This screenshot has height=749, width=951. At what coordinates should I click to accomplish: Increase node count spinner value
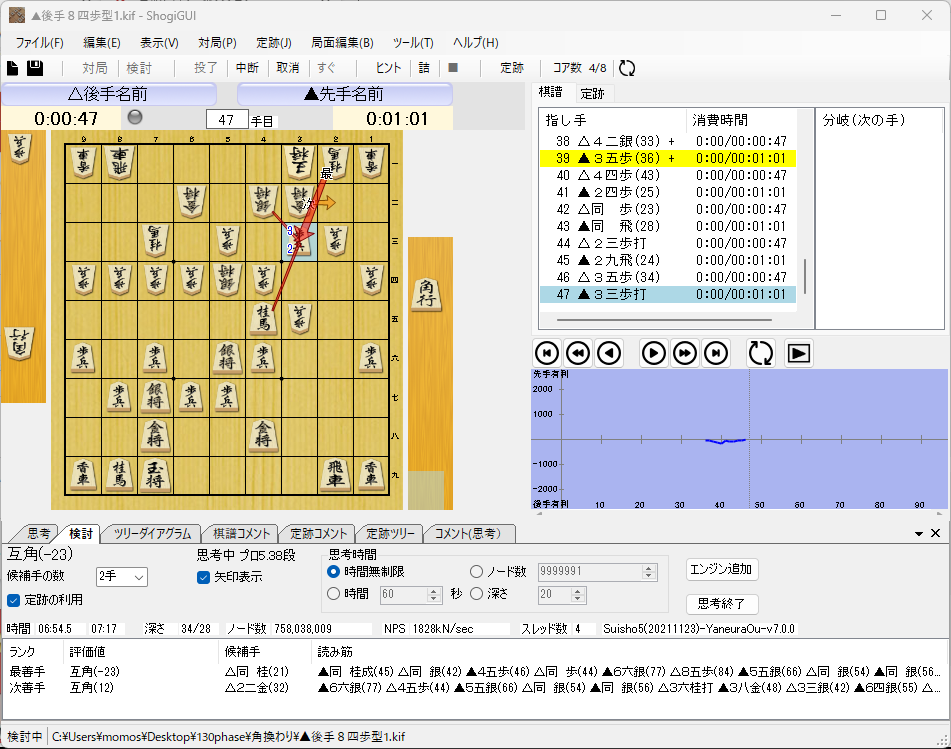[649, 568]
